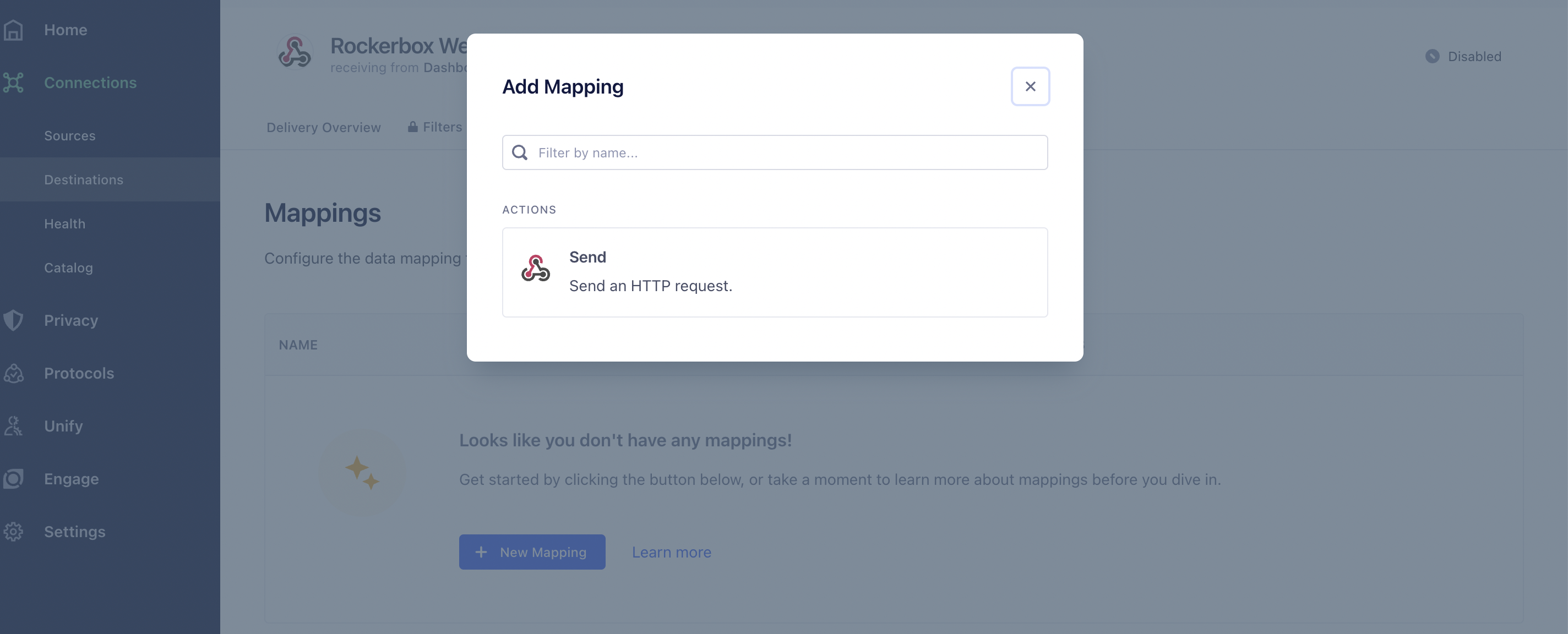
Task: Click the search magnifier icon in filter
Action: tap(519, 152)
